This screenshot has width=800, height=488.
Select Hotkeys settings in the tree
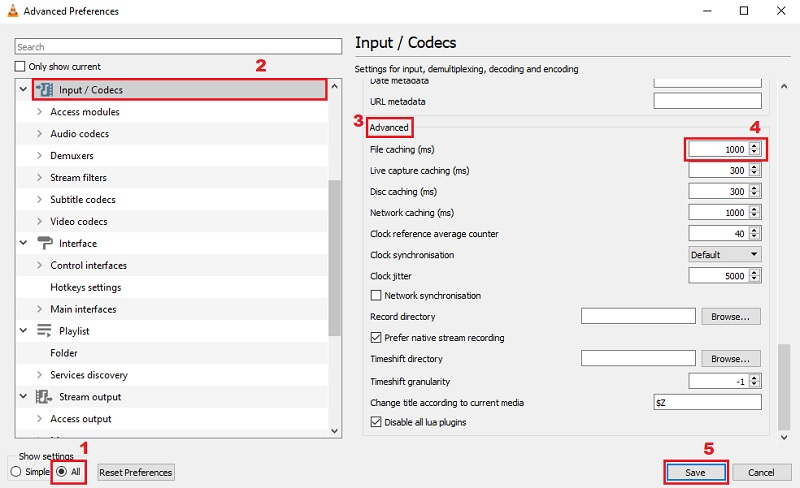[x=86, y=287]
